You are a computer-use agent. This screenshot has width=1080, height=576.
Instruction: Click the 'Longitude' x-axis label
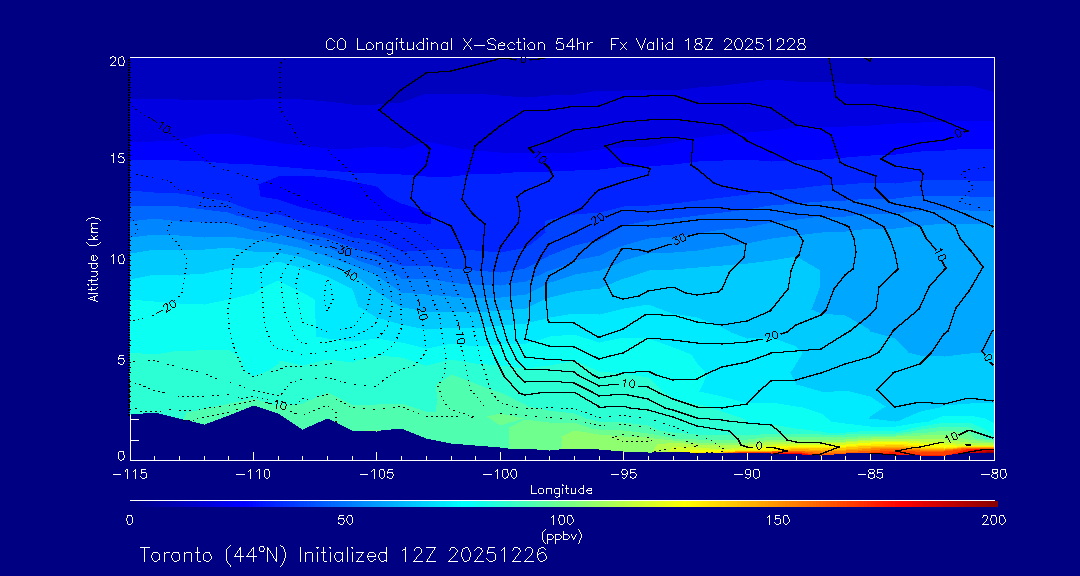coord(561,490)
